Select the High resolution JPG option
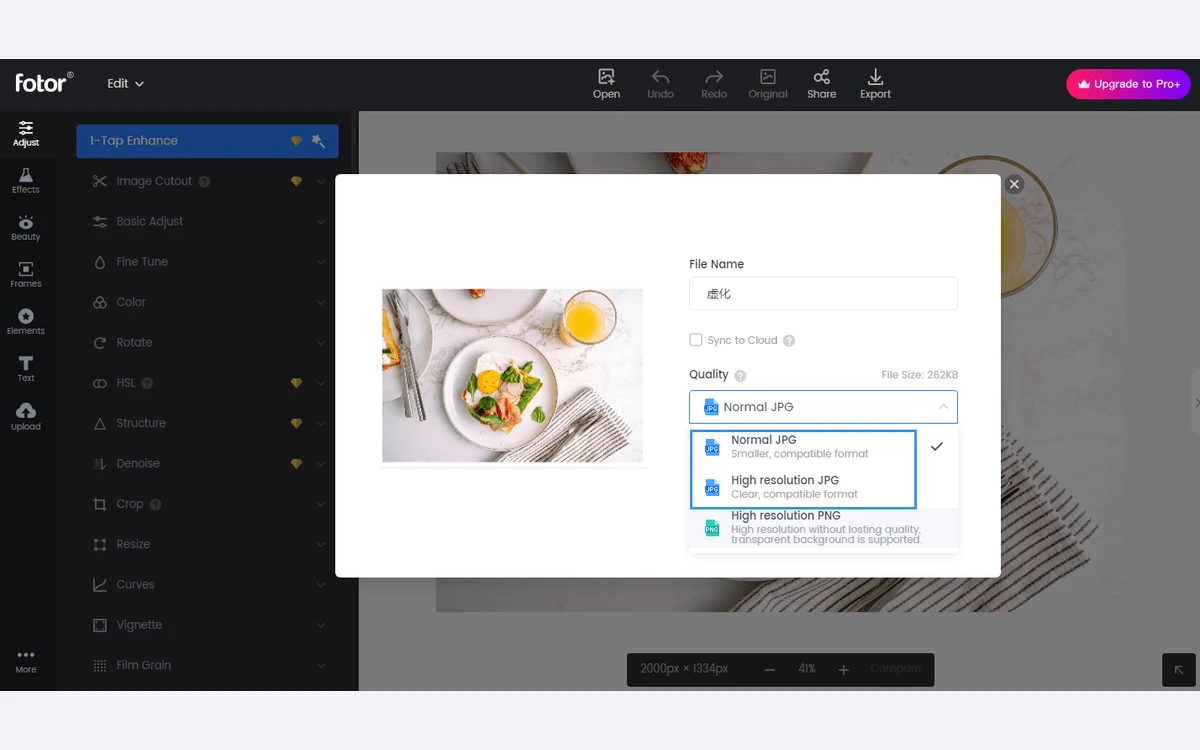This screenshot has width=1200, height=750. click(x=823, y=487)
